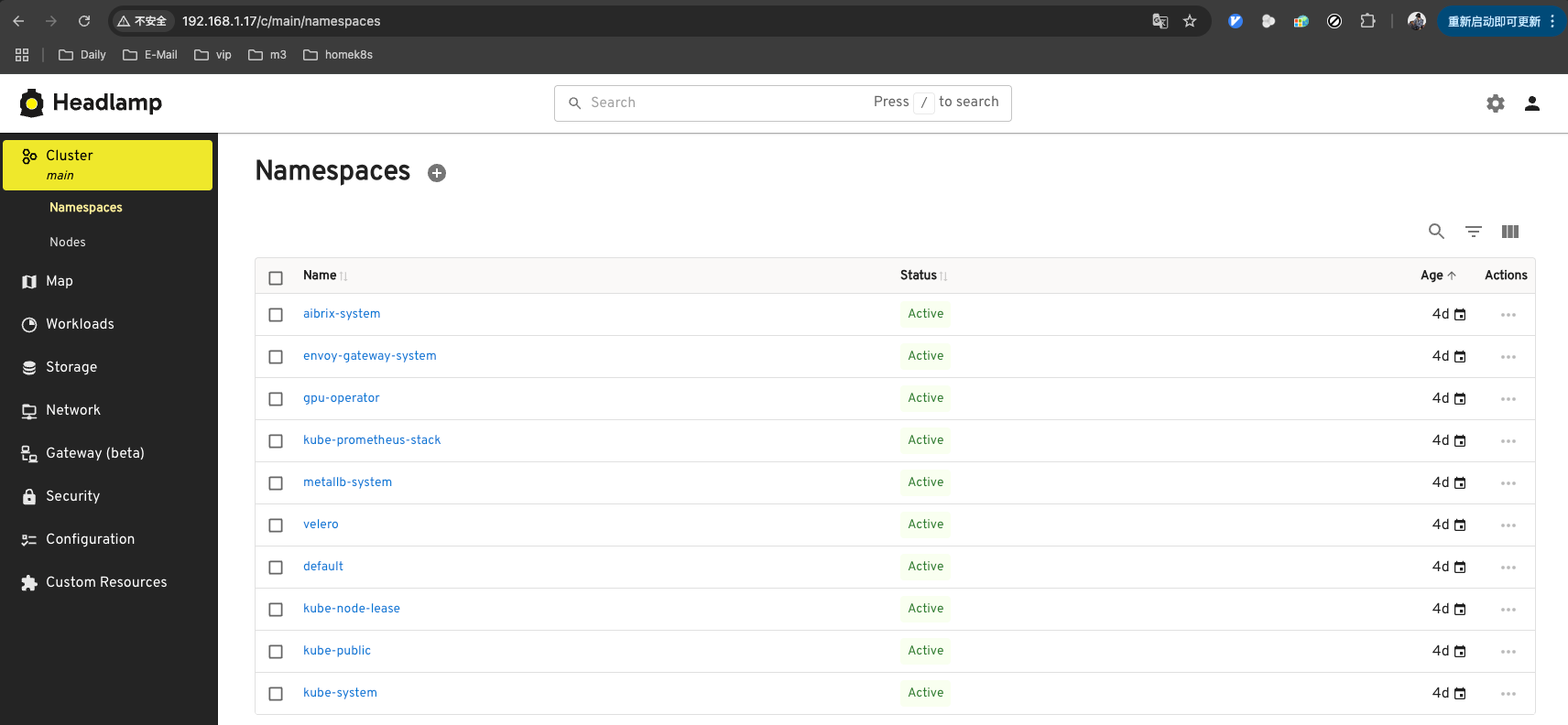Check the metallb-system row checkbox

point(276,483)
